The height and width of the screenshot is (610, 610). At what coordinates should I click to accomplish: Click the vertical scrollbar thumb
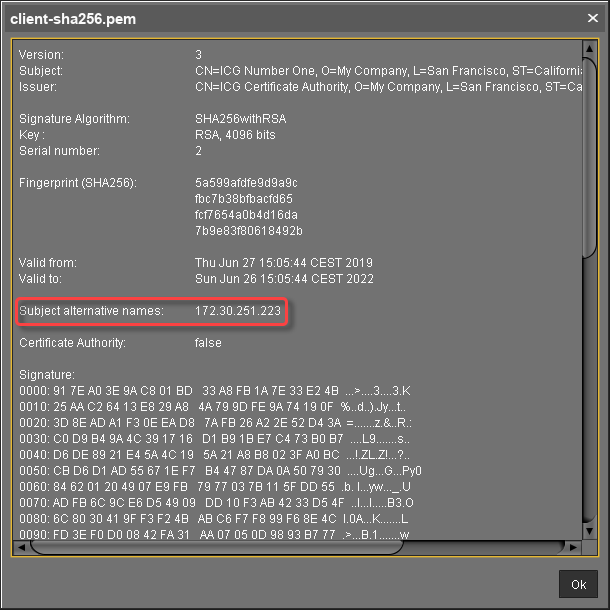pos(588,150)
